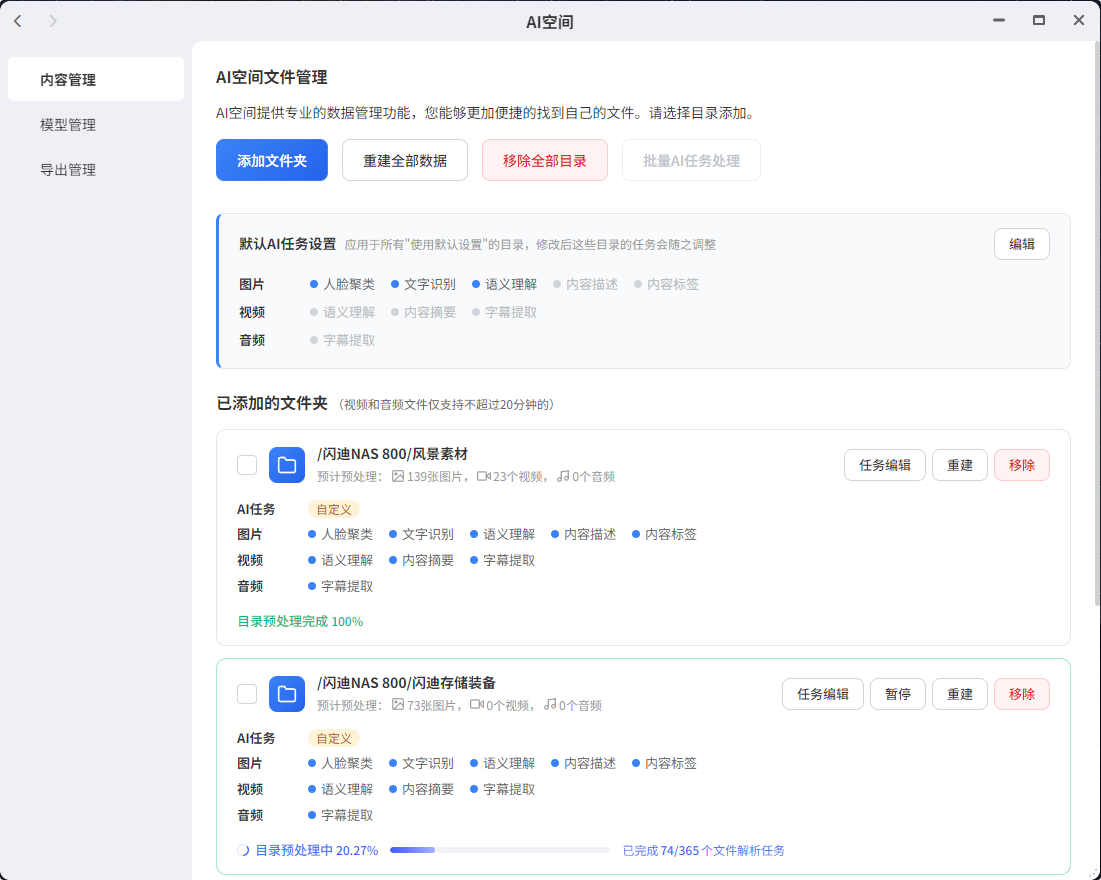The width and height of the screenshot is (1101, 880).
Task: Go back using the back arrow
Action: pos(18,21)
